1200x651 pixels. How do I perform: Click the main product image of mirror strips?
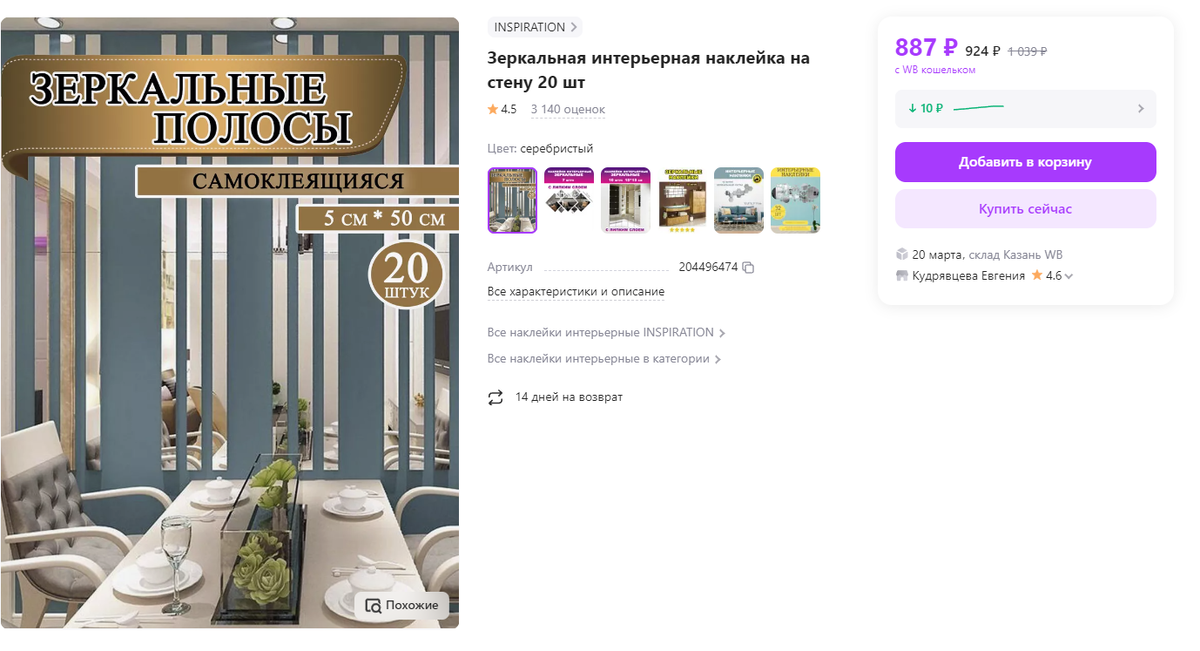(230, 323)
